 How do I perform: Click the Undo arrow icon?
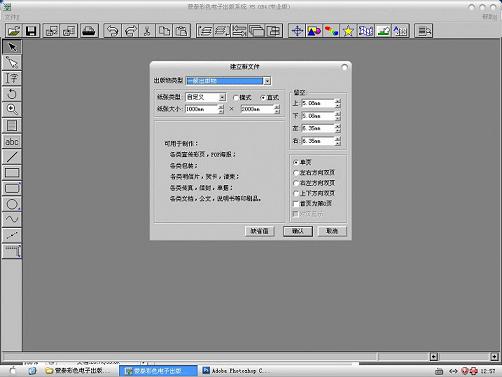[113, 31]
